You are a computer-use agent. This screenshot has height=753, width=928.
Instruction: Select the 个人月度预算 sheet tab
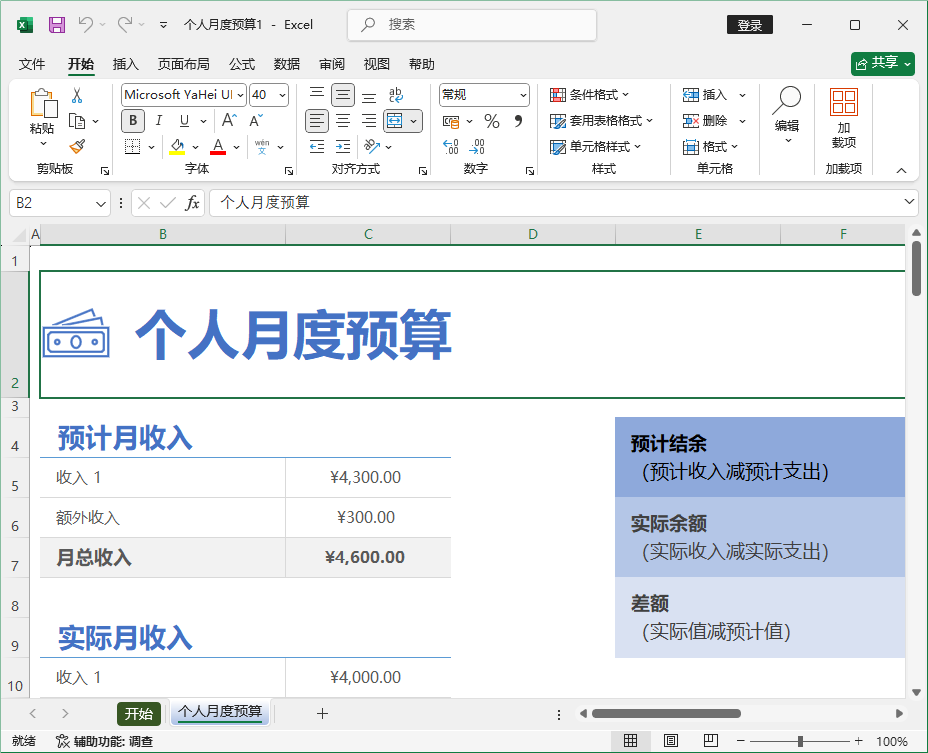[x=219, y=714]
